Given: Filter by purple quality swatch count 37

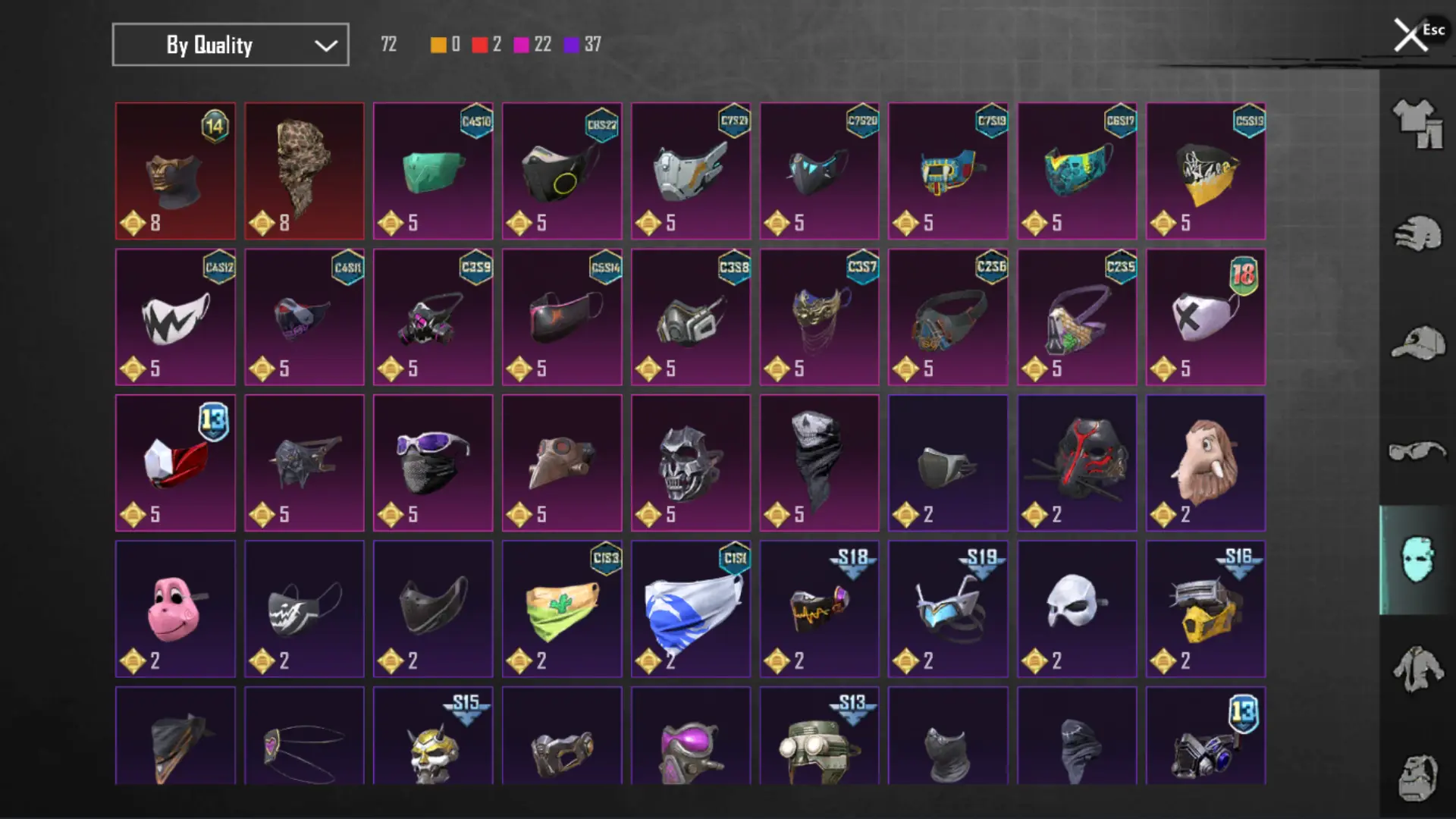Looking at the screenshot, I should (582, 45).
